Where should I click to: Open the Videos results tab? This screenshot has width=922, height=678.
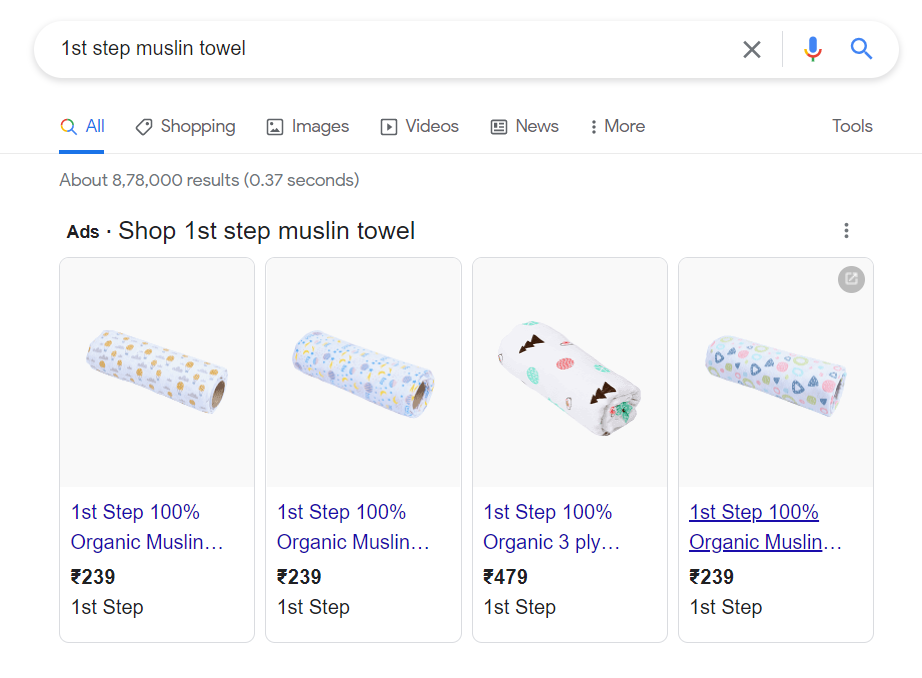pos(420,126)
